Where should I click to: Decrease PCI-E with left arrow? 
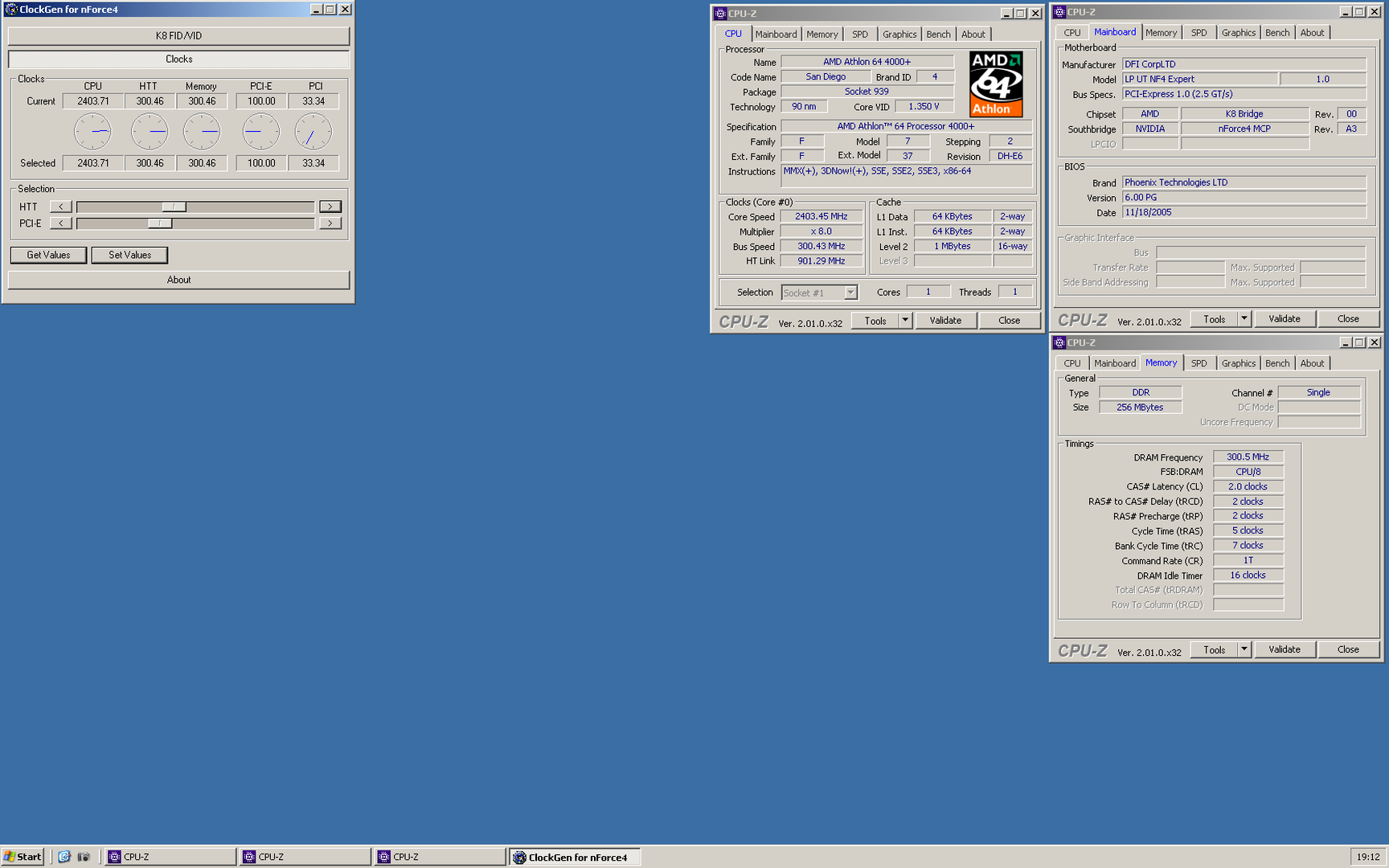[61, 223]
